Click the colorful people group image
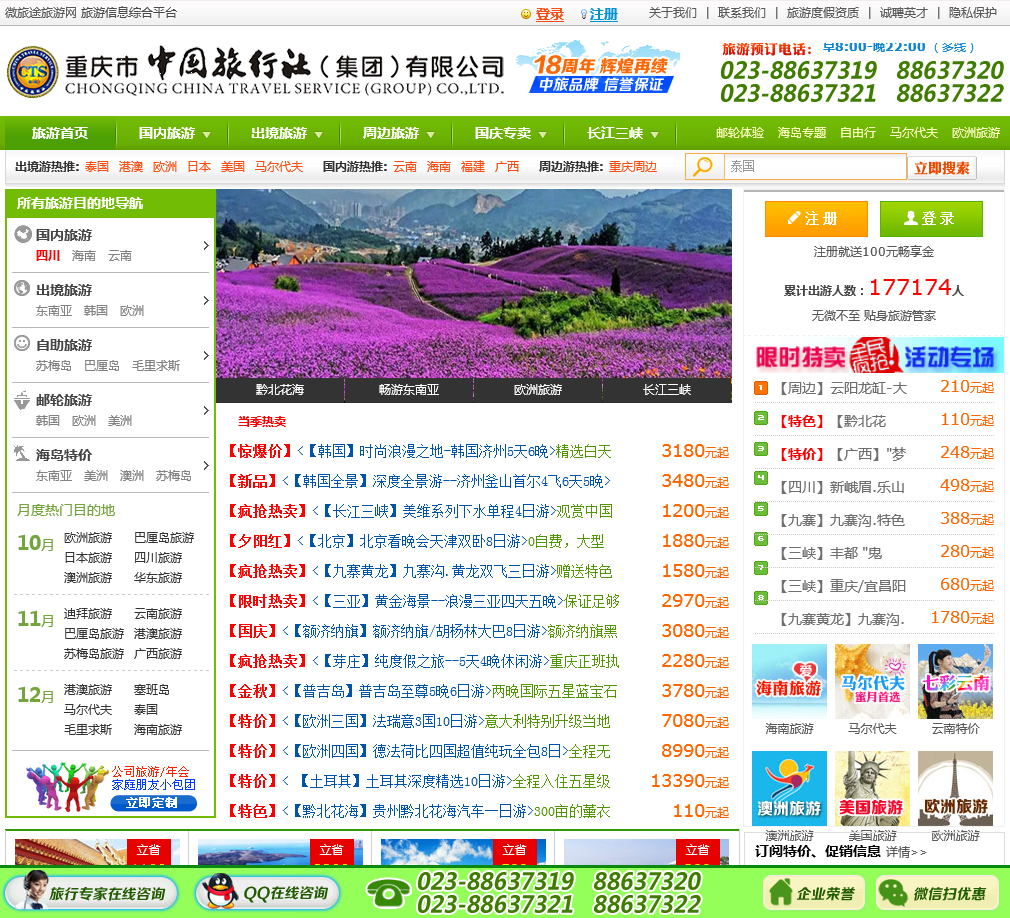Viewport: 1010px width, 918px height. click(67, 787)
